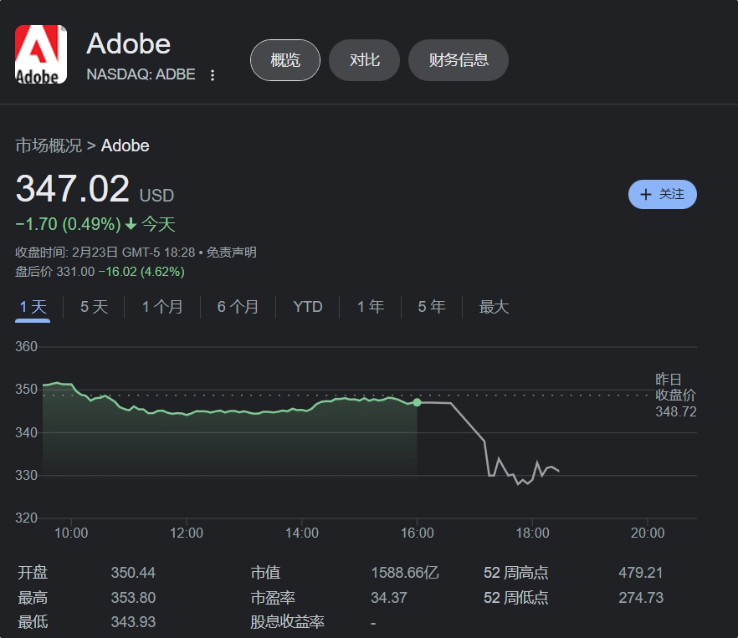Click the 347.02 price value
The image size is (739, 638).
tap(73, 189)
